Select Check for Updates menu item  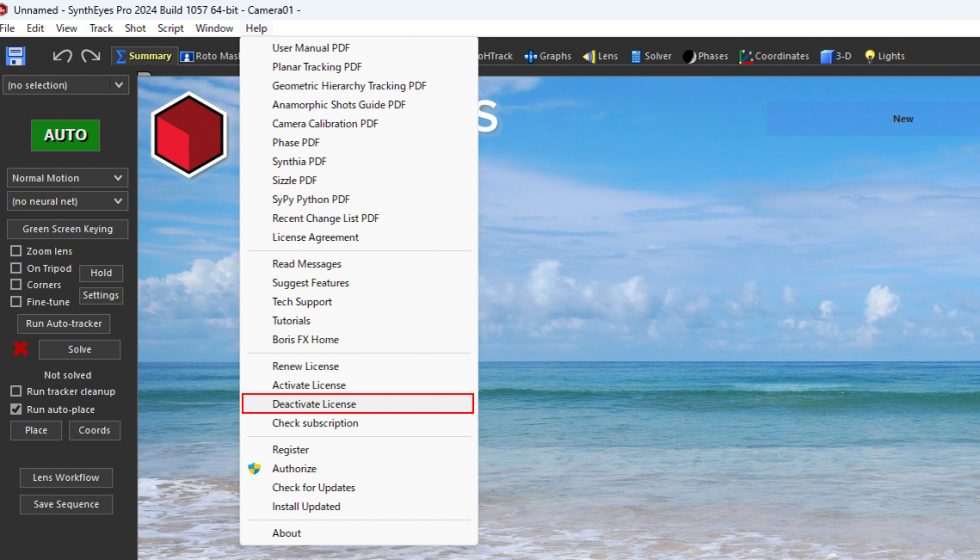point(358,488)
